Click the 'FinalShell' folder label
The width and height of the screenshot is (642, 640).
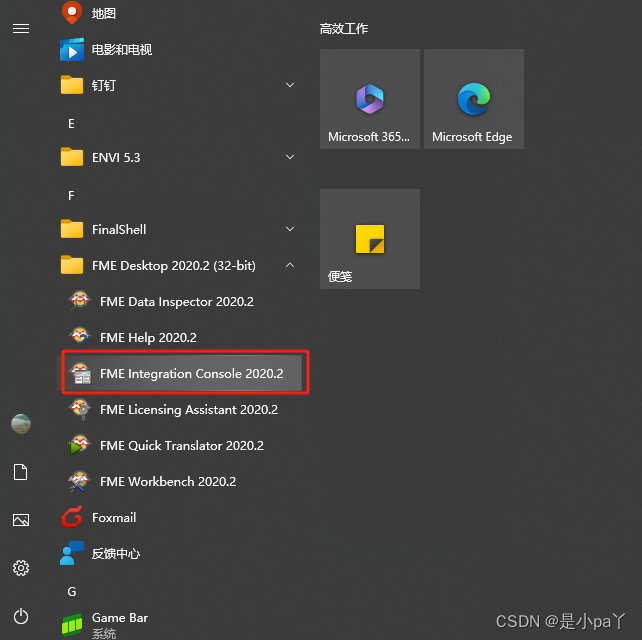(x=119, y=230)
